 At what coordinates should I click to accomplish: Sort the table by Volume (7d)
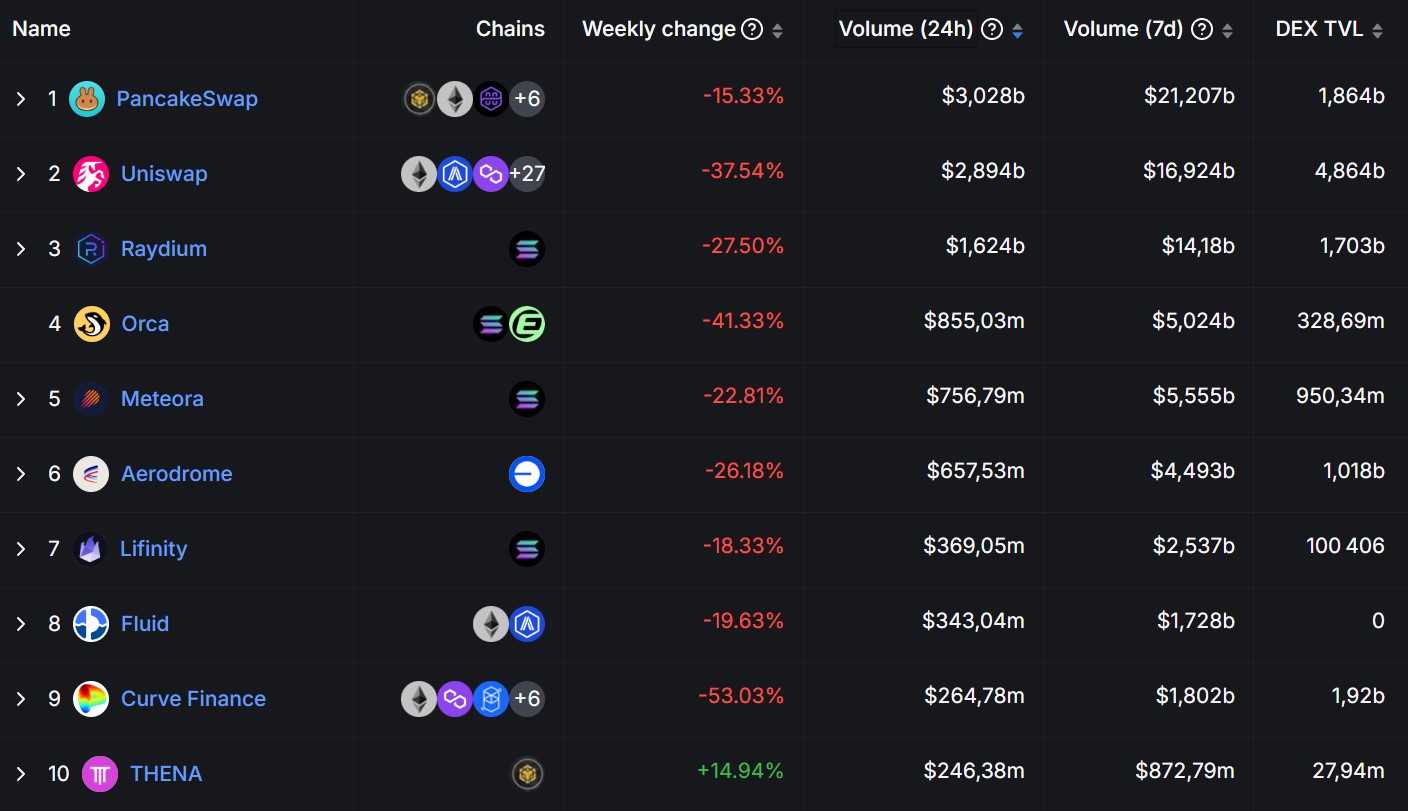point(1229,28)
